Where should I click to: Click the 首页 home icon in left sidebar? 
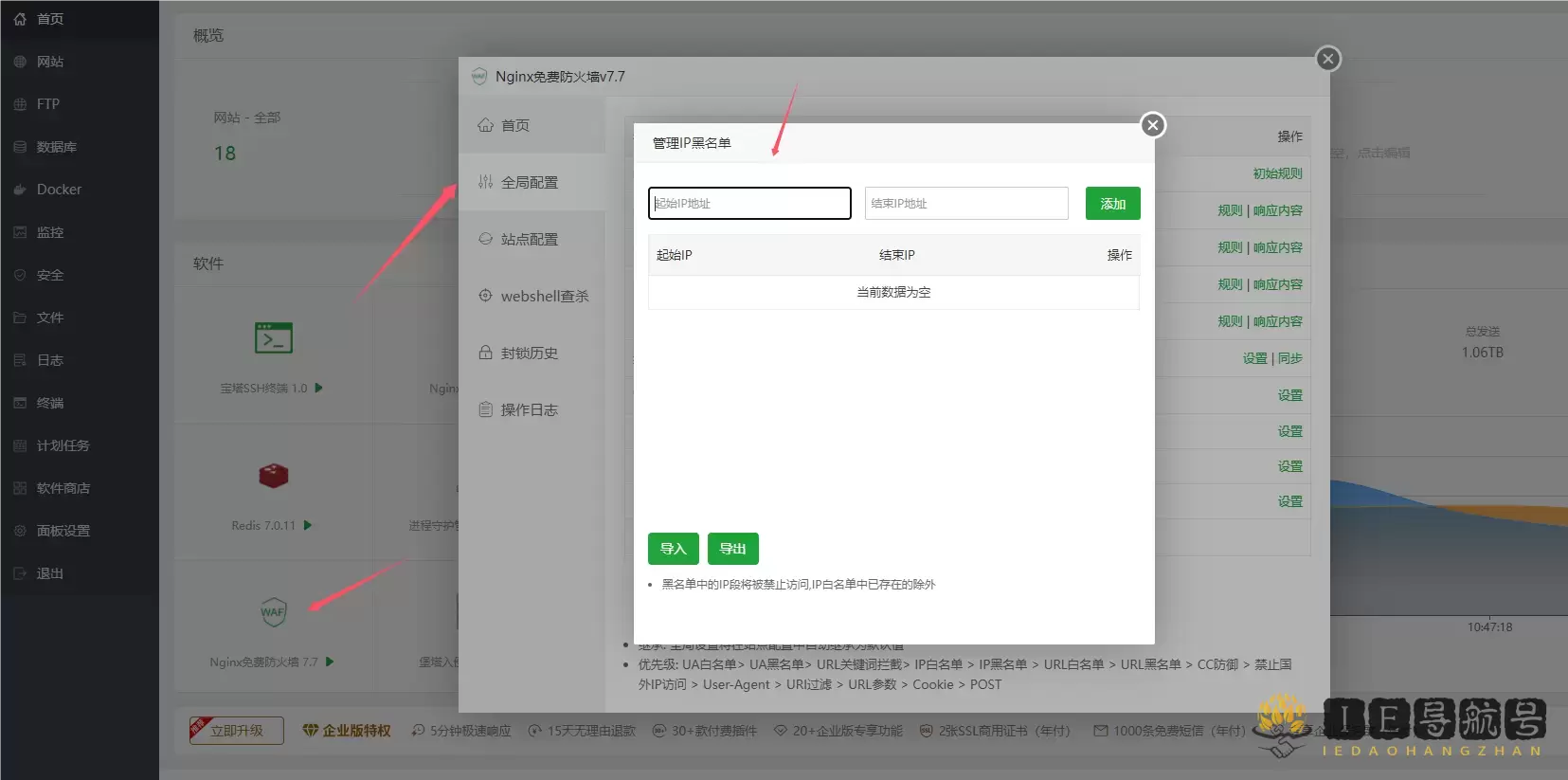(20, 19)
